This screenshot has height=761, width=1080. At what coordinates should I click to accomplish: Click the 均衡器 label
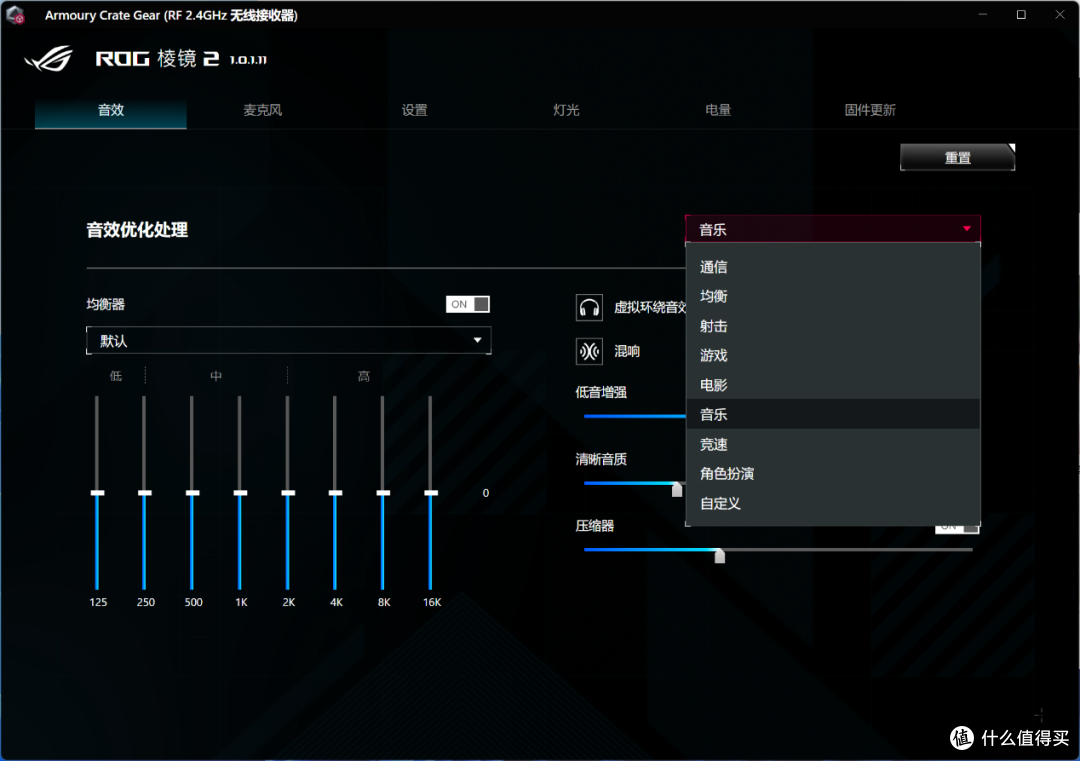105,304
